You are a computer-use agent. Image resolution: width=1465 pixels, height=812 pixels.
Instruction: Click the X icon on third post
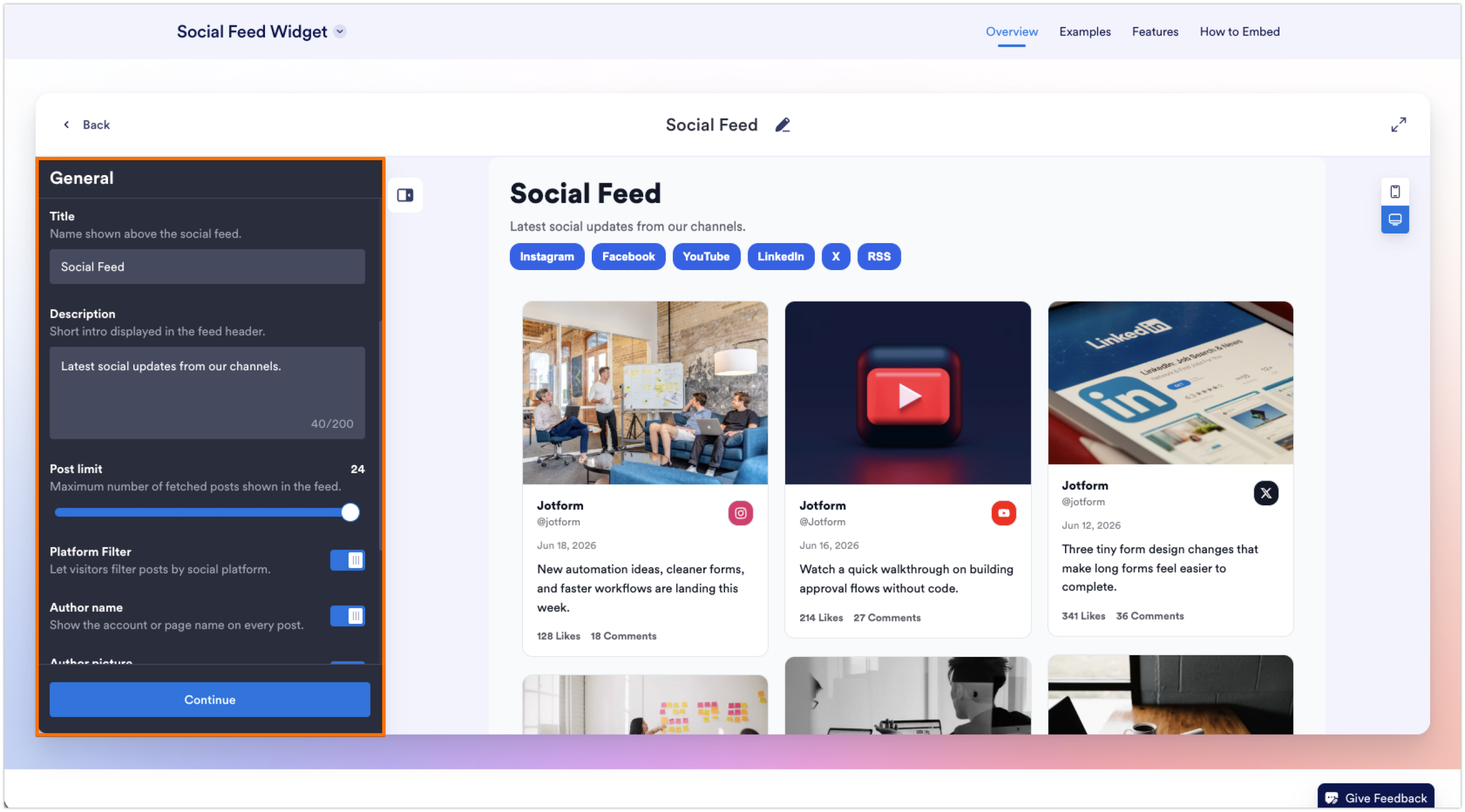pyautogui.click(x=1266, y=493)
